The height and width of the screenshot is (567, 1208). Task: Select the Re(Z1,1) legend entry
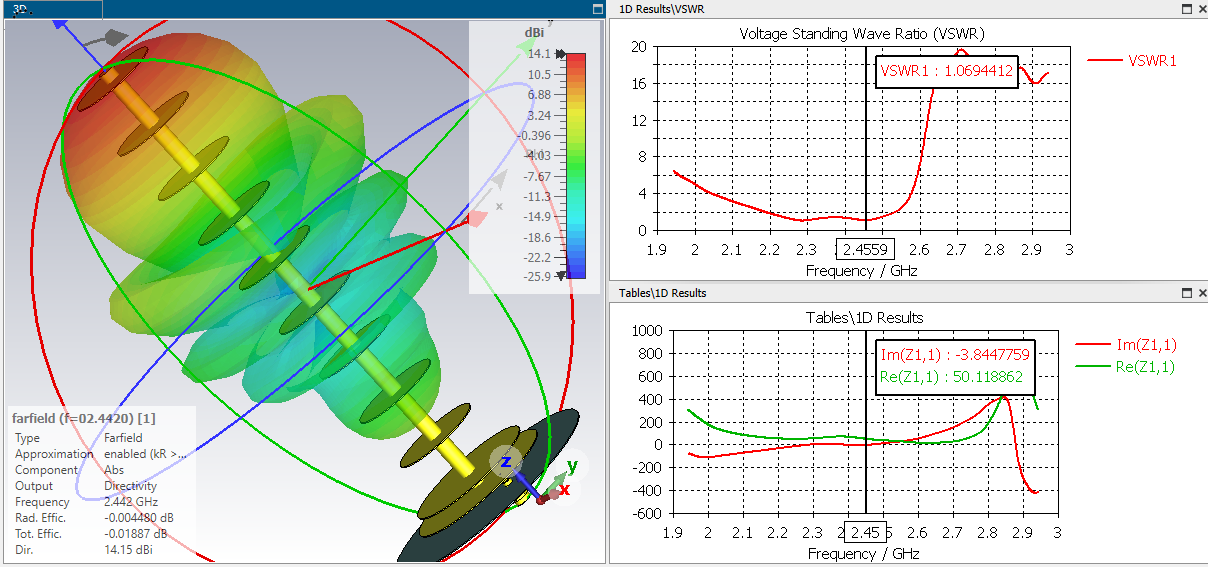[x=1126, y=367]
